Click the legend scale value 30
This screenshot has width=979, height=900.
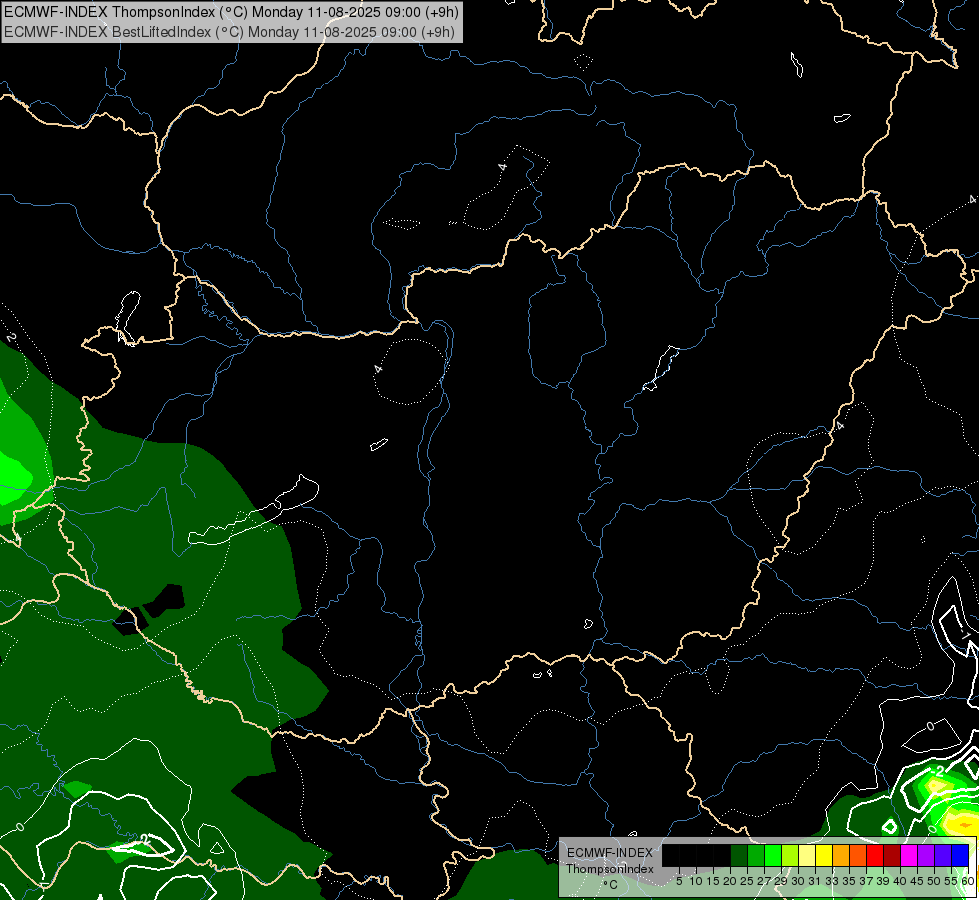(798, 881)
